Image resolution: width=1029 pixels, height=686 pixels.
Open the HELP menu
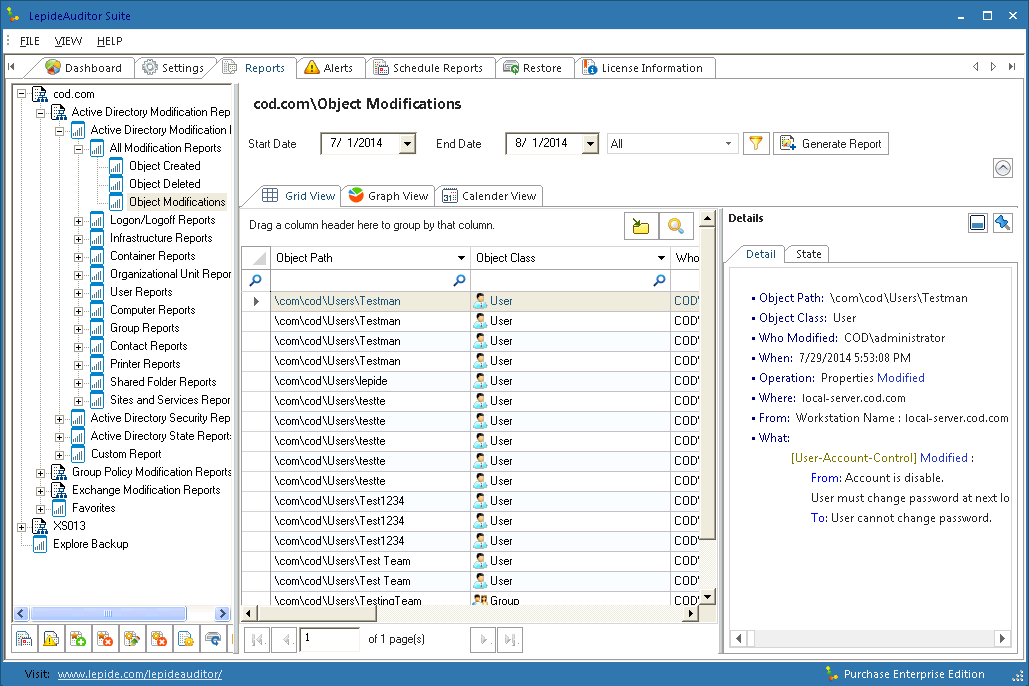[110, 41]
